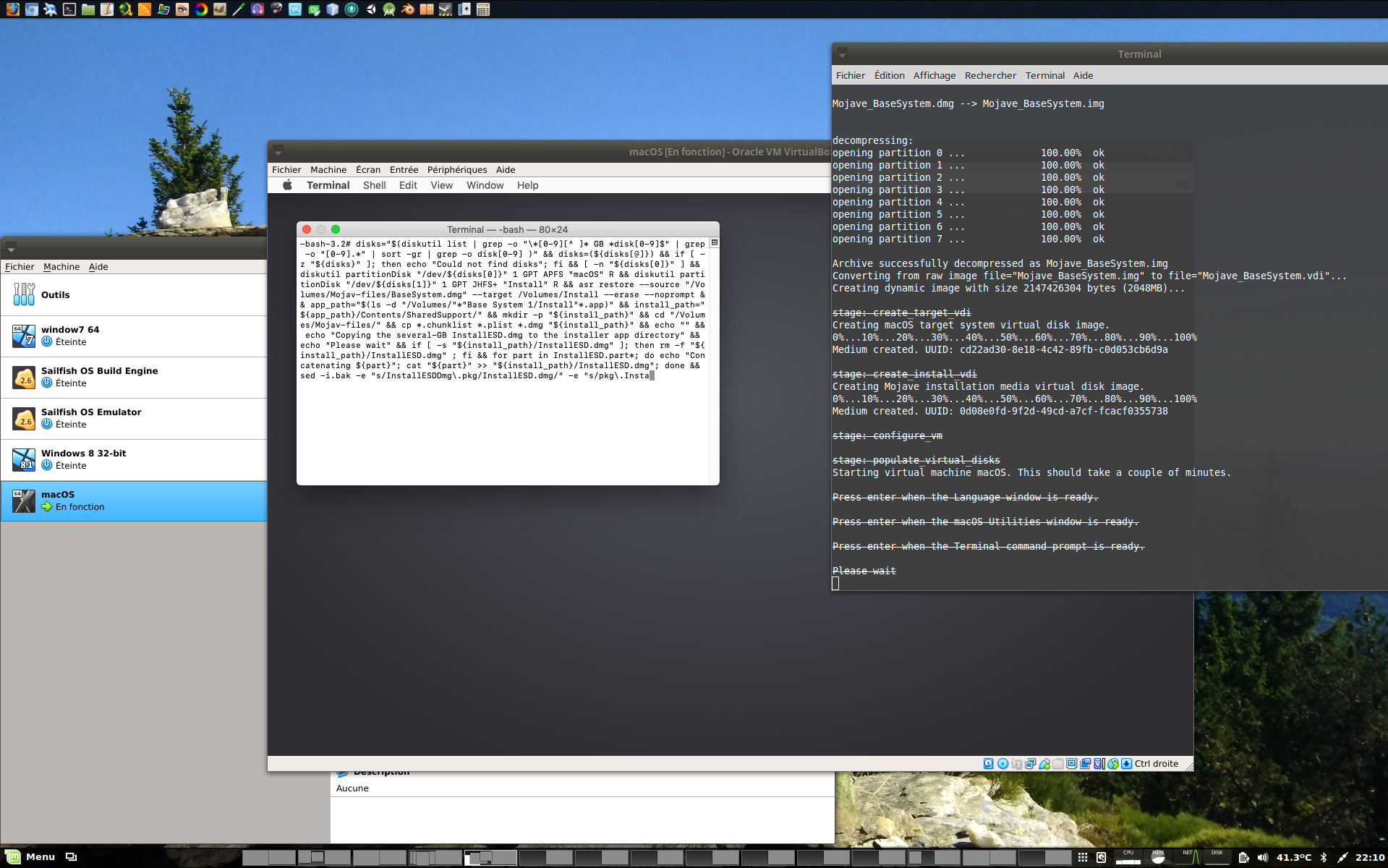Open Machine menu in VirtualBox Manager
The width and height of the screenshot is (1388, 868).
[x=61, y=266]
